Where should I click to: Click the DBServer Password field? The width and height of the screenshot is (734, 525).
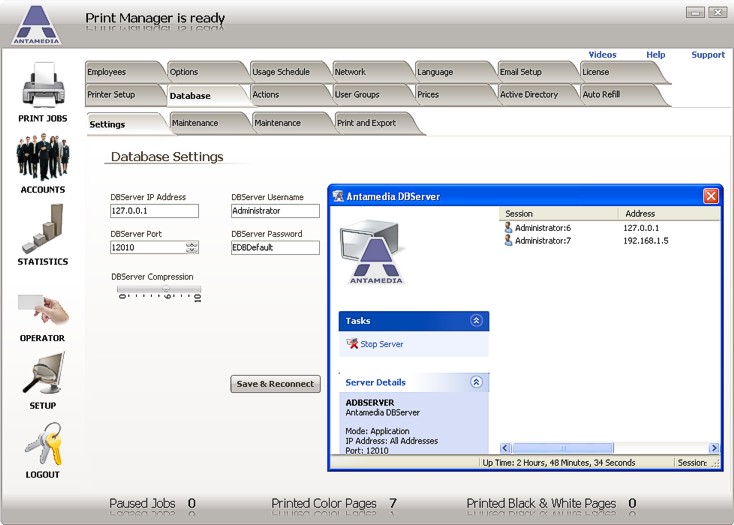[275, 247]
